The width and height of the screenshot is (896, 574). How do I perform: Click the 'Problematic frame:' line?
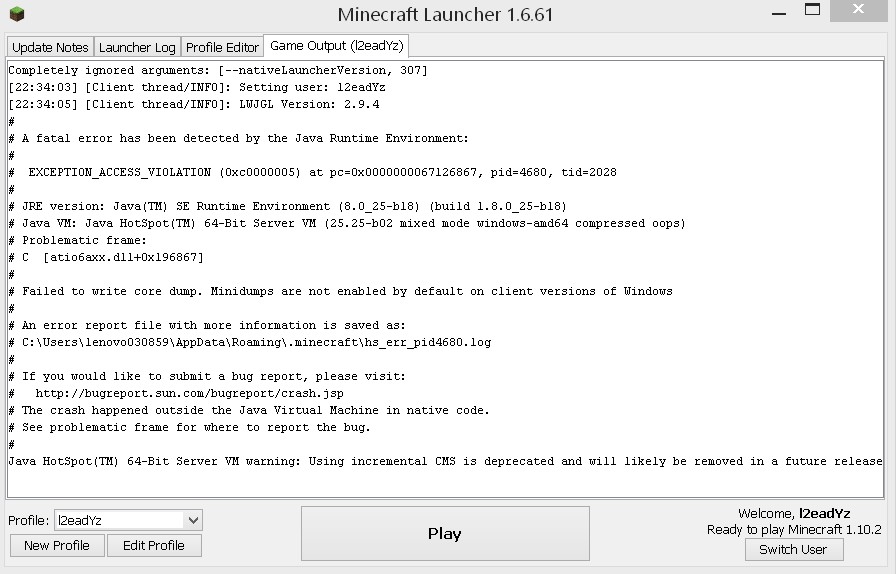pyautogui.click(x=78, y=240)
